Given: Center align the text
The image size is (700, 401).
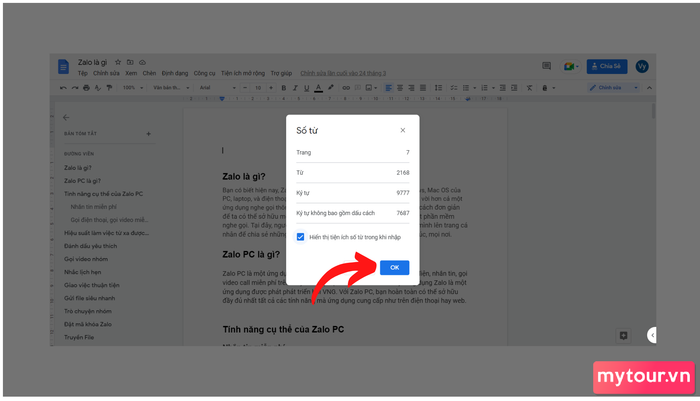Looking at the screenshot, I should coord(400,88).
